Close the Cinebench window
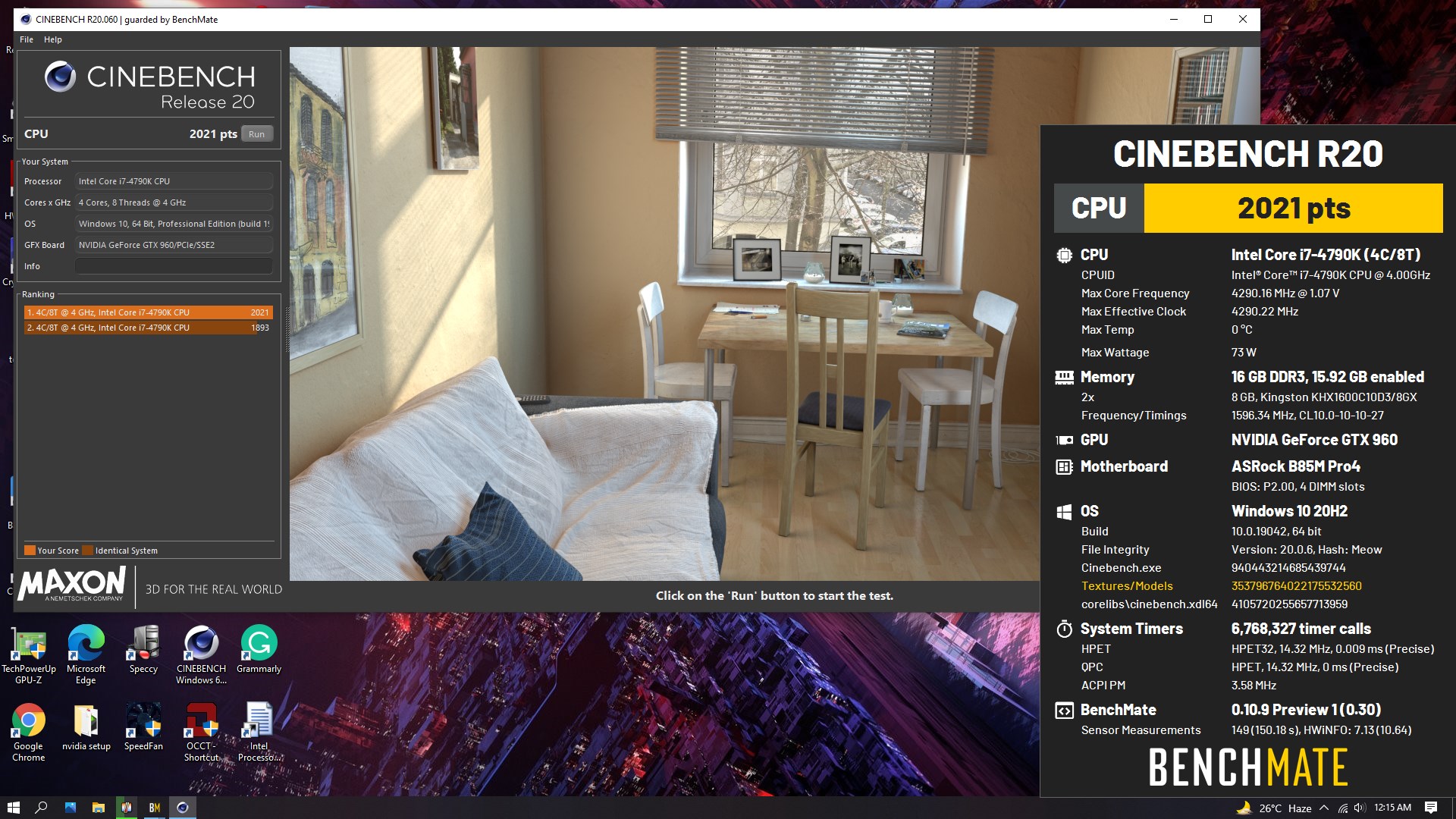This screenshot has height=819, width=1456. pos(1243,19)
